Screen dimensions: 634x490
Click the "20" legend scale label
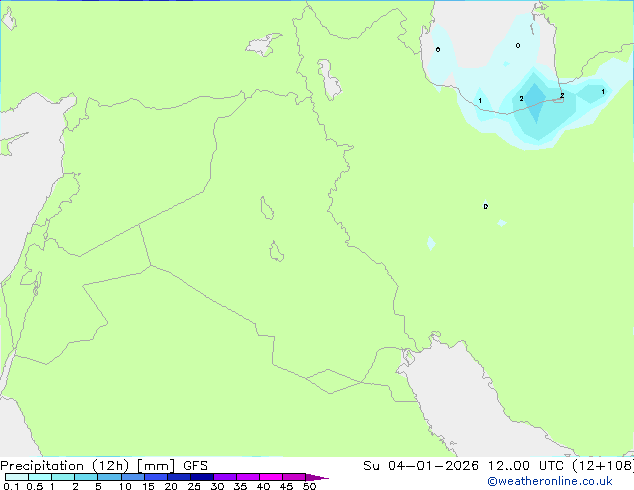coord(171,486)
